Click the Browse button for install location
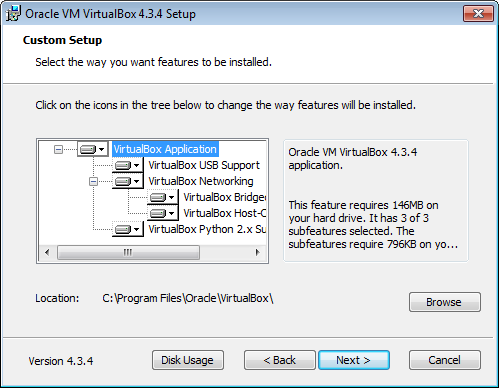The height and width of the screenshot is (388, 499). (445, 302)
